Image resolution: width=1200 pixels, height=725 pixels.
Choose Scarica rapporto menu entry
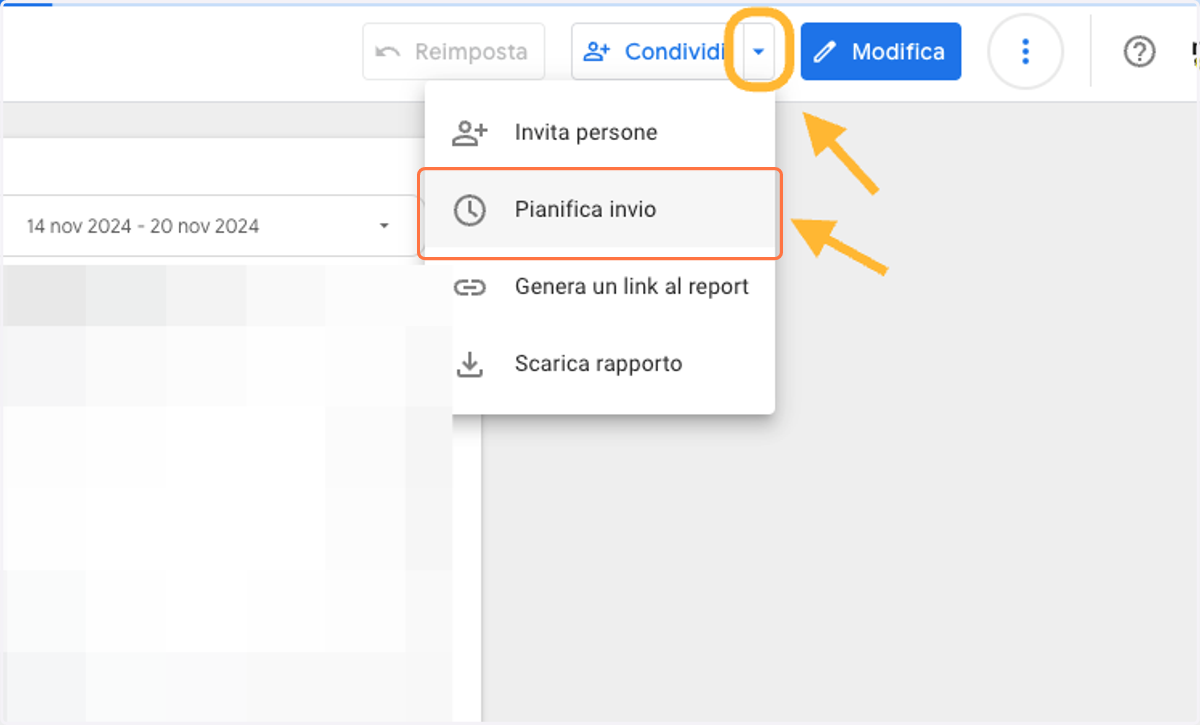point(600,363)
